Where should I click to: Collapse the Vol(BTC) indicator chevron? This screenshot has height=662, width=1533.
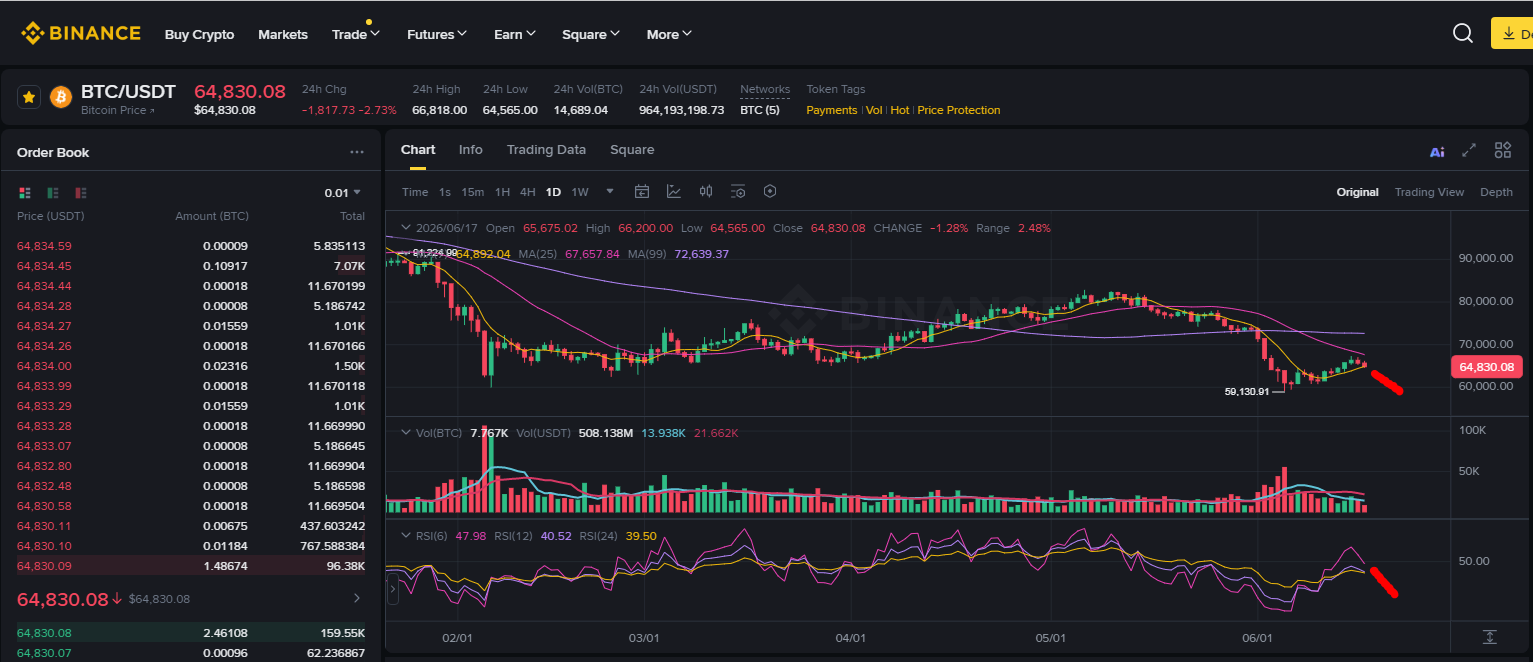[x=406, y=433]
